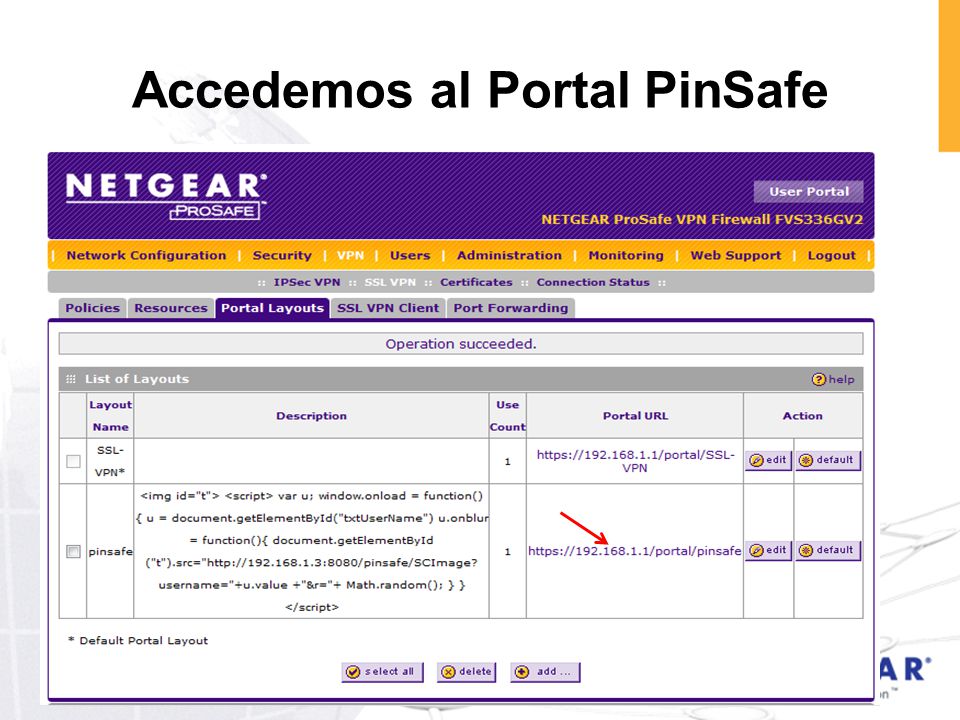
Task: Click the SSL-VPN* layout name cell
Action: tap(110, 461)
